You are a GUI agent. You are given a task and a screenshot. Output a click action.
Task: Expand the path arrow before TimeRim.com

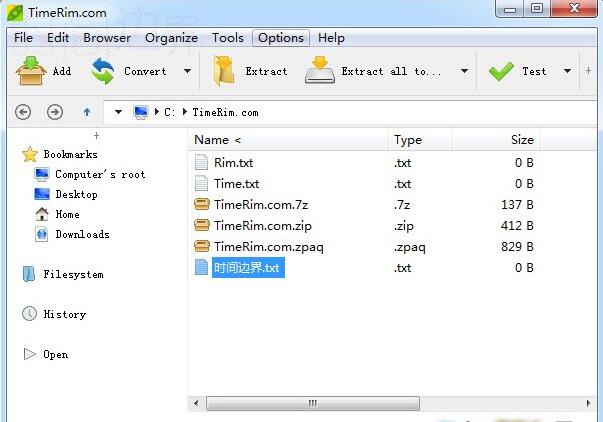coord(185,112)
